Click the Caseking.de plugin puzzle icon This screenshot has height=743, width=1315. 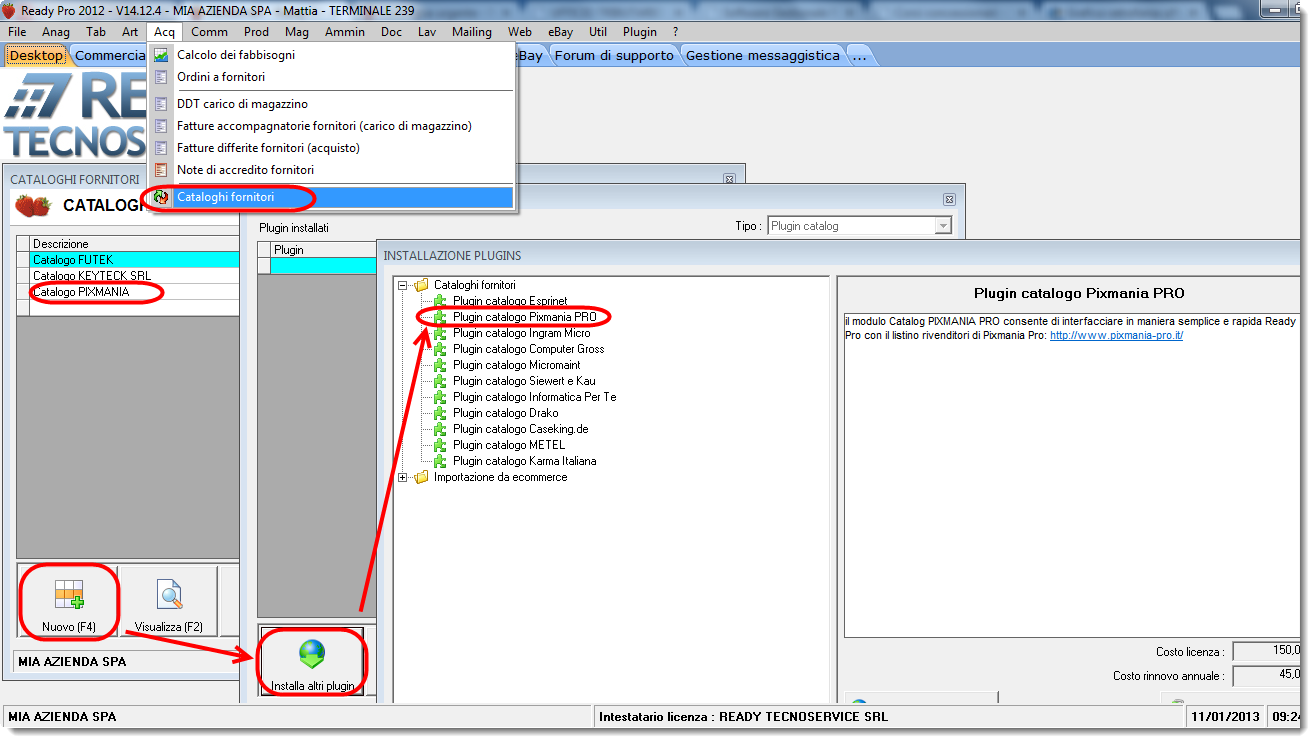point(440,429)
